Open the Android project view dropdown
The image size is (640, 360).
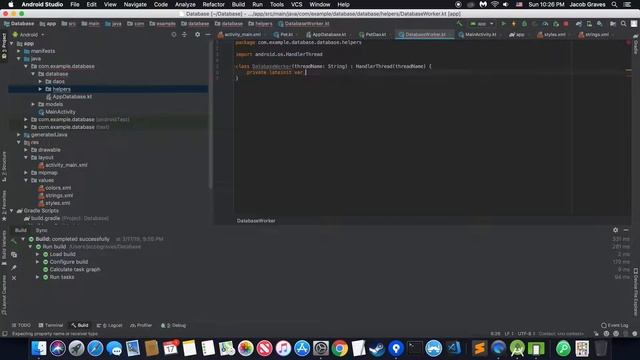click(x=29, y=35)
